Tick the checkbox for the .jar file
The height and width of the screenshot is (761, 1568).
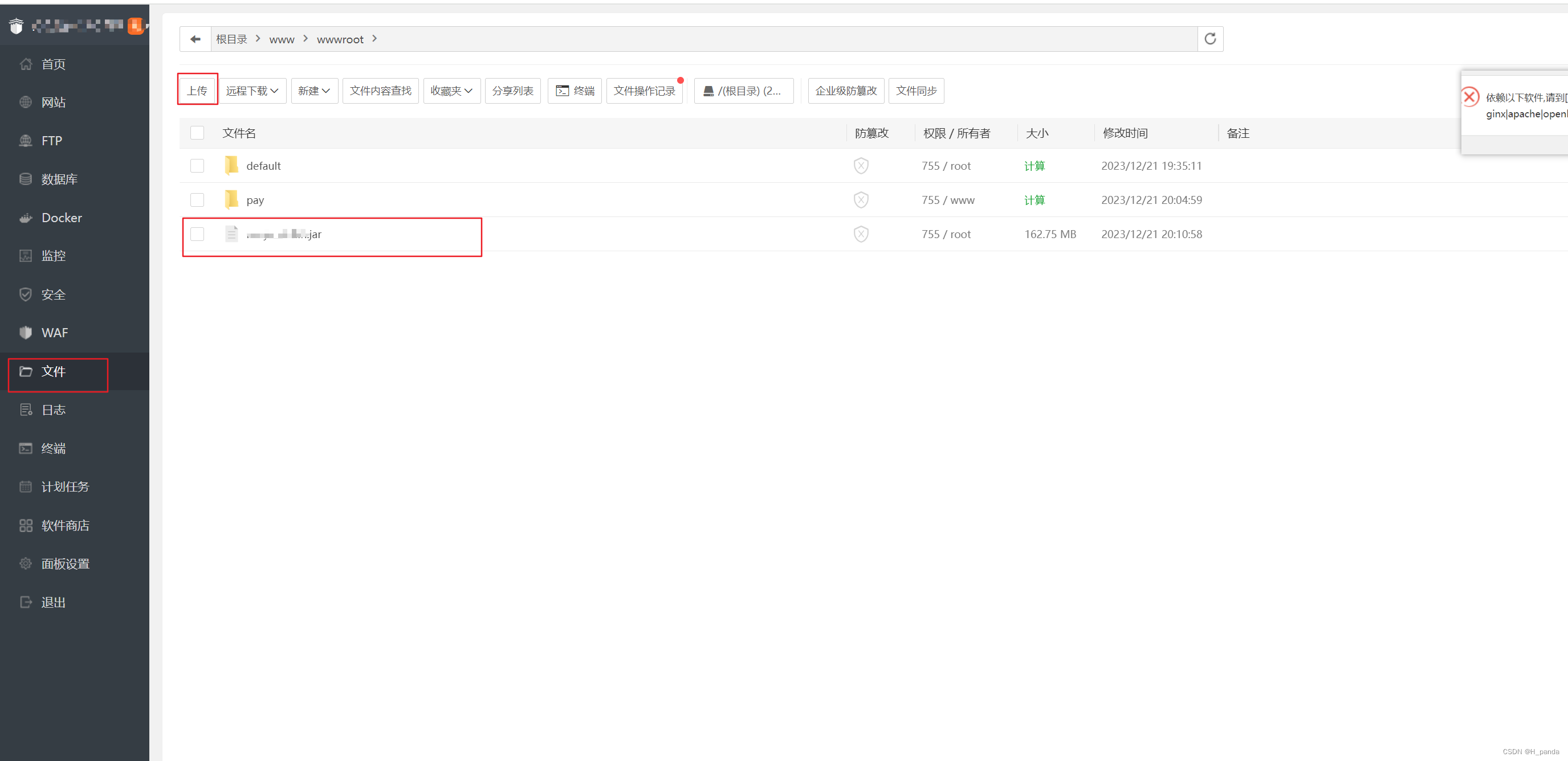(x=197, y=234)
